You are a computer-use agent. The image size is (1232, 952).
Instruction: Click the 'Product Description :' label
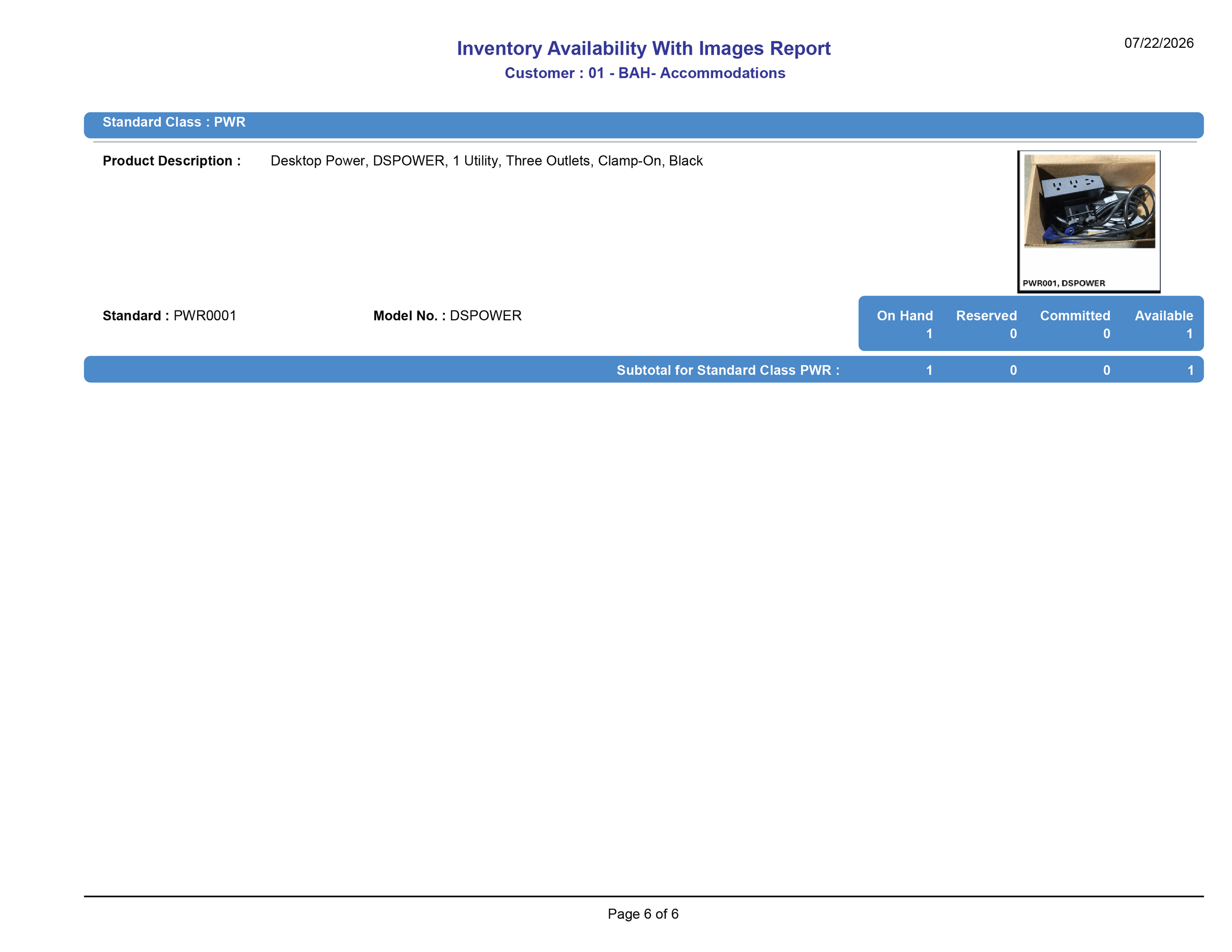(171, 161)
